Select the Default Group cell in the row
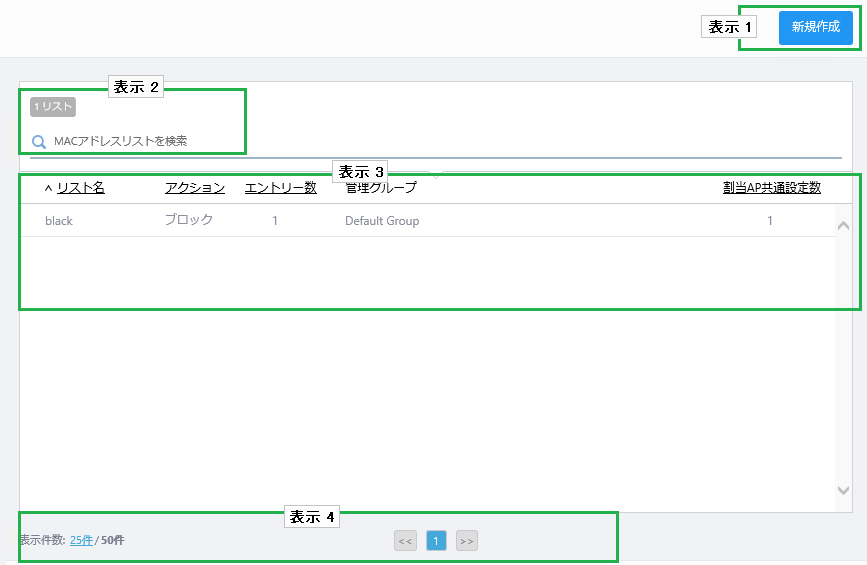Screen dimensions: 867x565 382,221
